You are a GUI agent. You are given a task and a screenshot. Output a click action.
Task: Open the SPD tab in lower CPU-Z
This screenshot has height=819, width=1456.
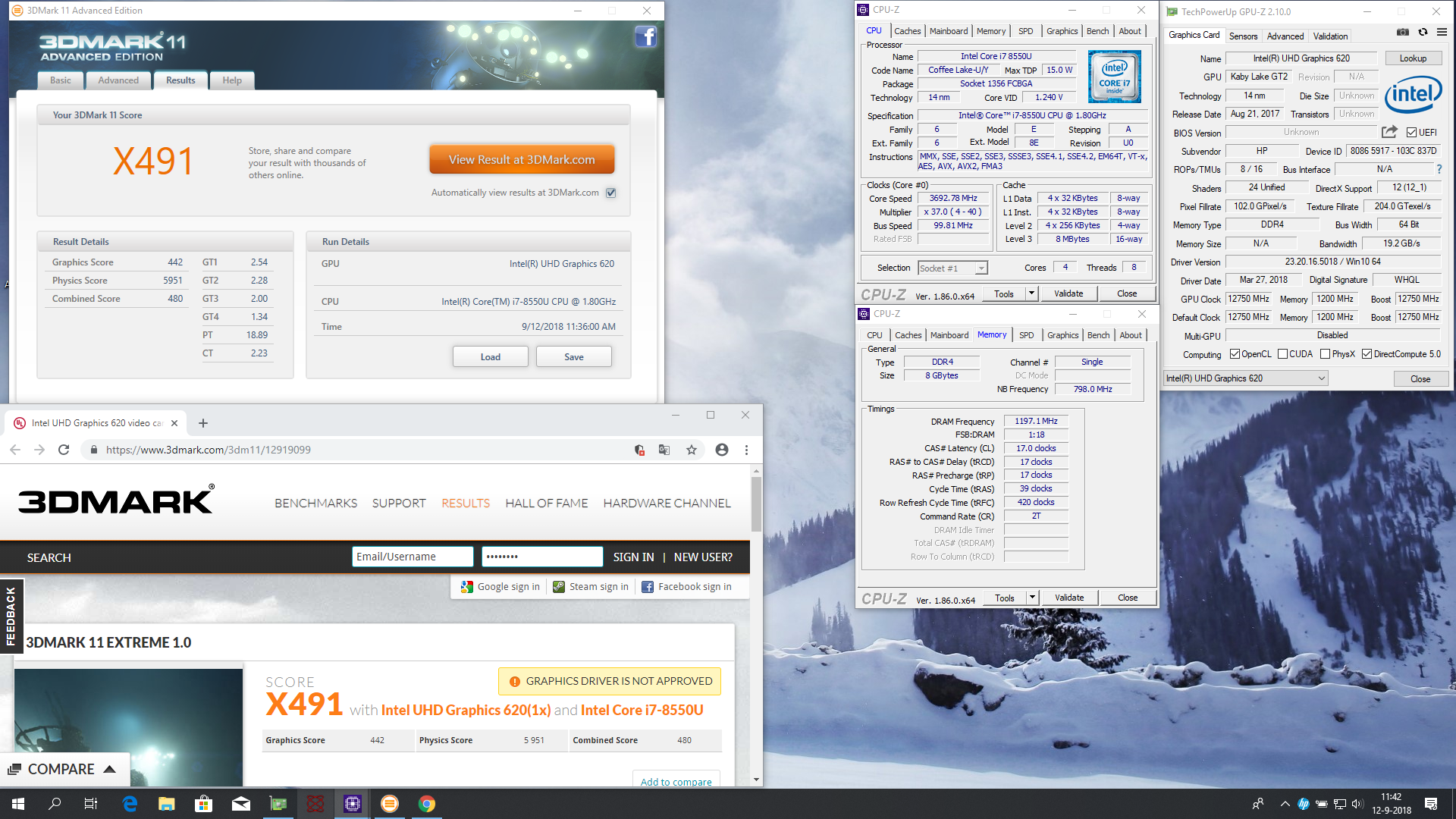click(x=1027, y=335)
